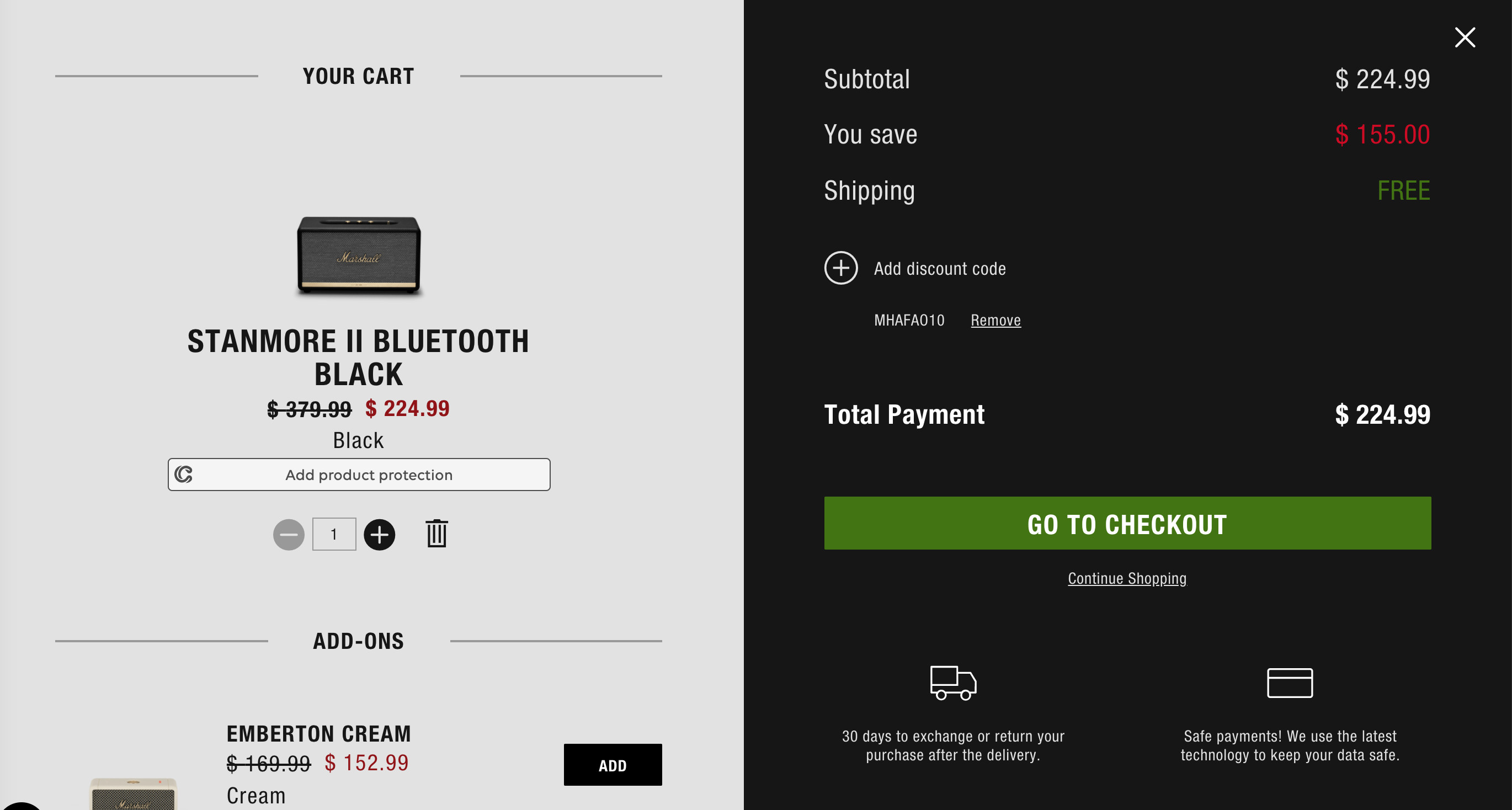This screenshot has width=1512, height=810.
Task: Click the plus circle beside Add discount code
Action: click(840, 268)
